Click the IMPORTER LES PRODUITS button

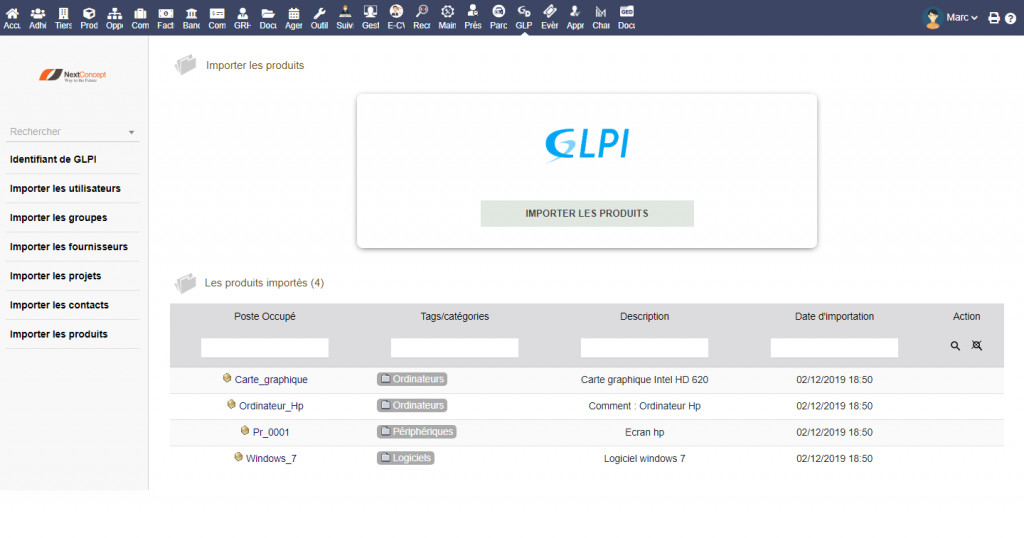587,214
